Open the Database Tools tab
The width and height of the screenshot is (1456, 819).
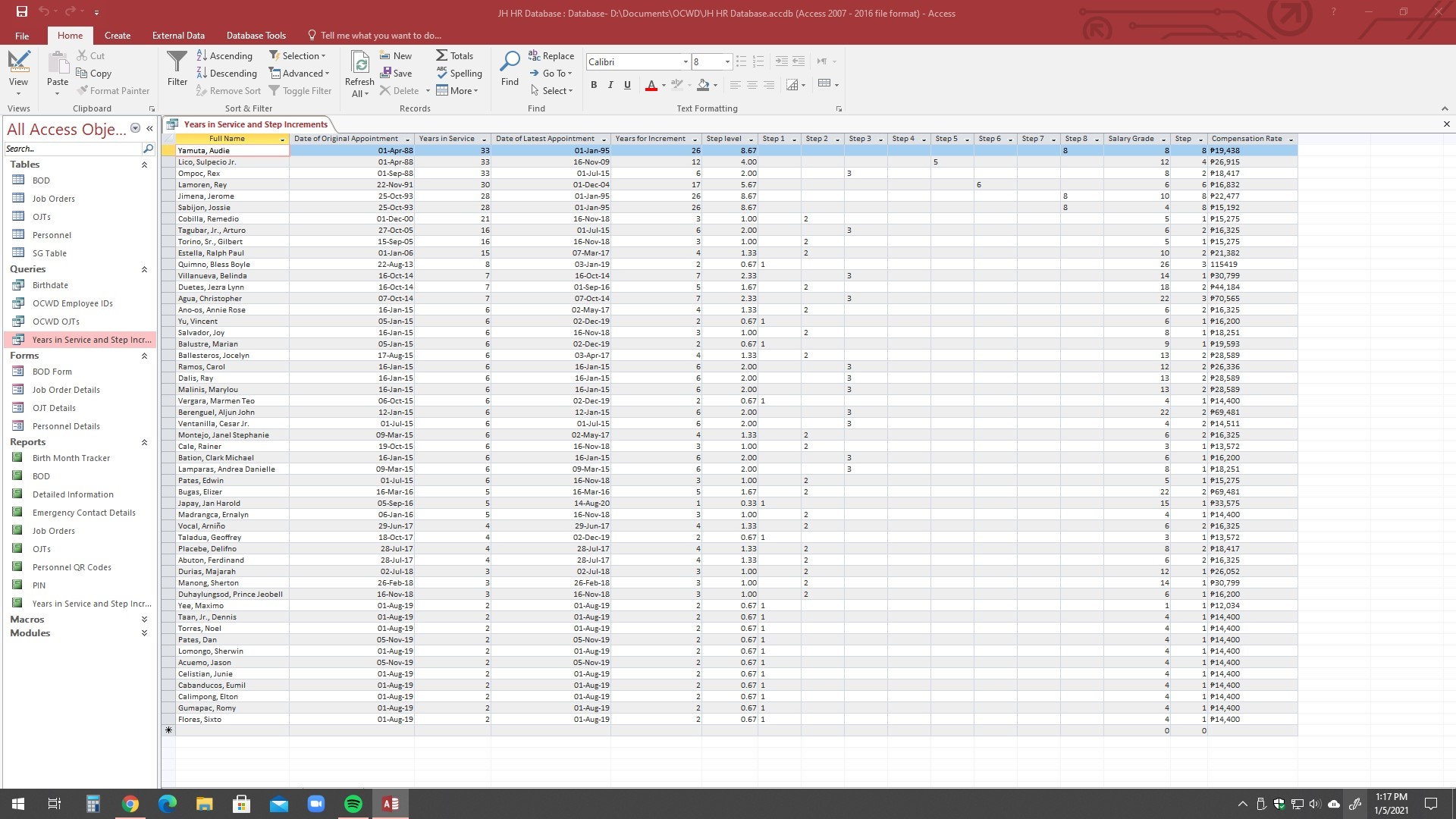256,35
